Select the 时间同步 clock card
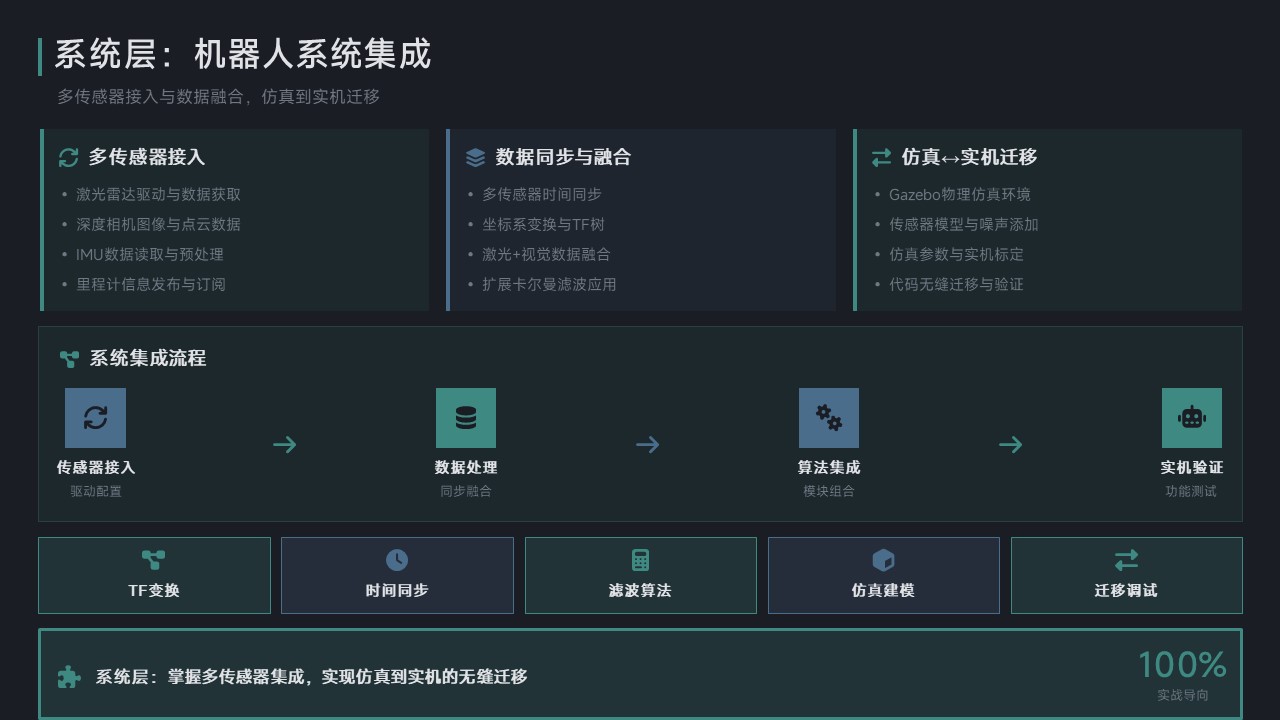The image size is (1280, 720). 397,575
